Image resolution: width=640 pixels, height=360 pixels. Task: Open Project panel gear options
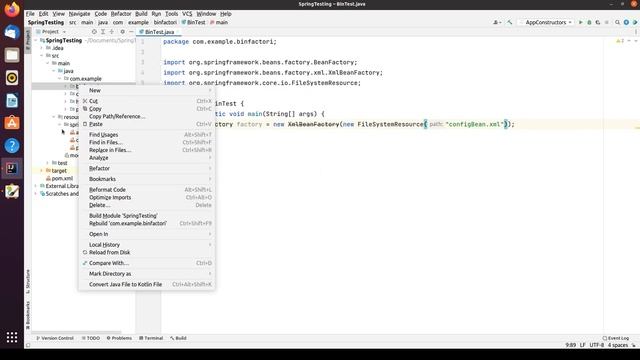click(x=122, y=31)
